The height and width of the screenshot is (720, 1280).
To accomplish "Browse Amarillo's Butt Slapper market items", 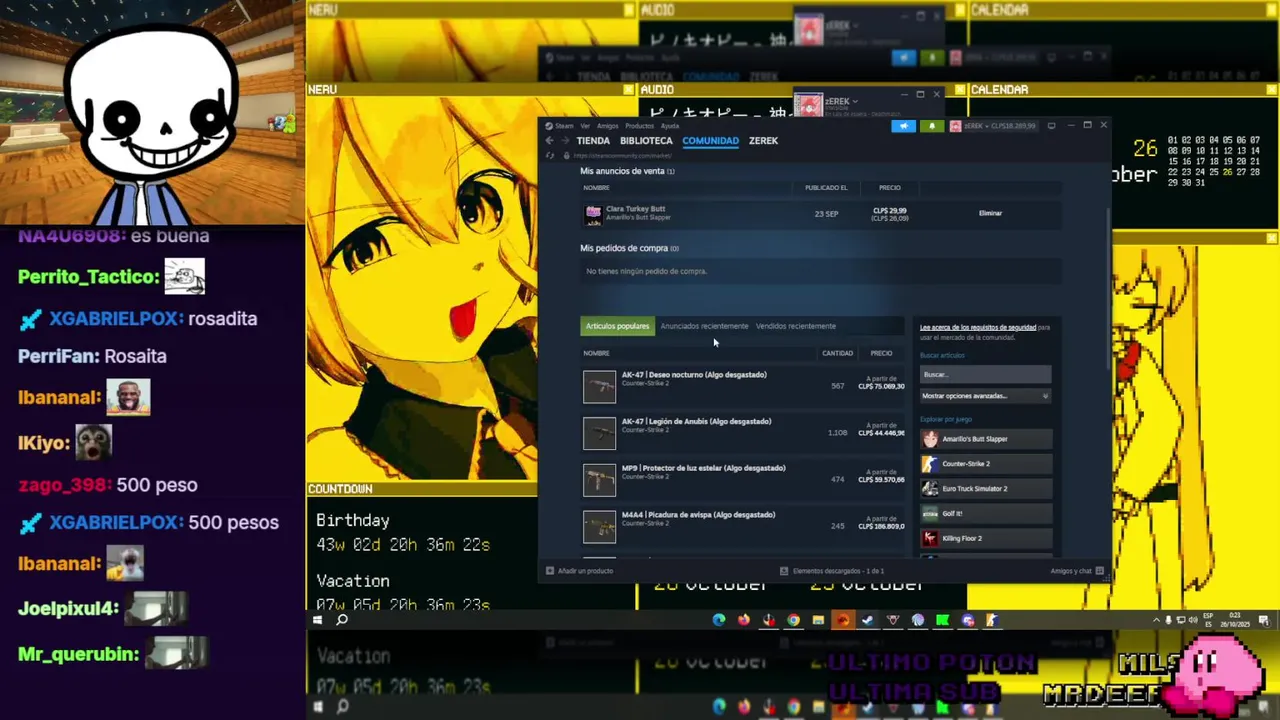I will (x=986, y=439).
